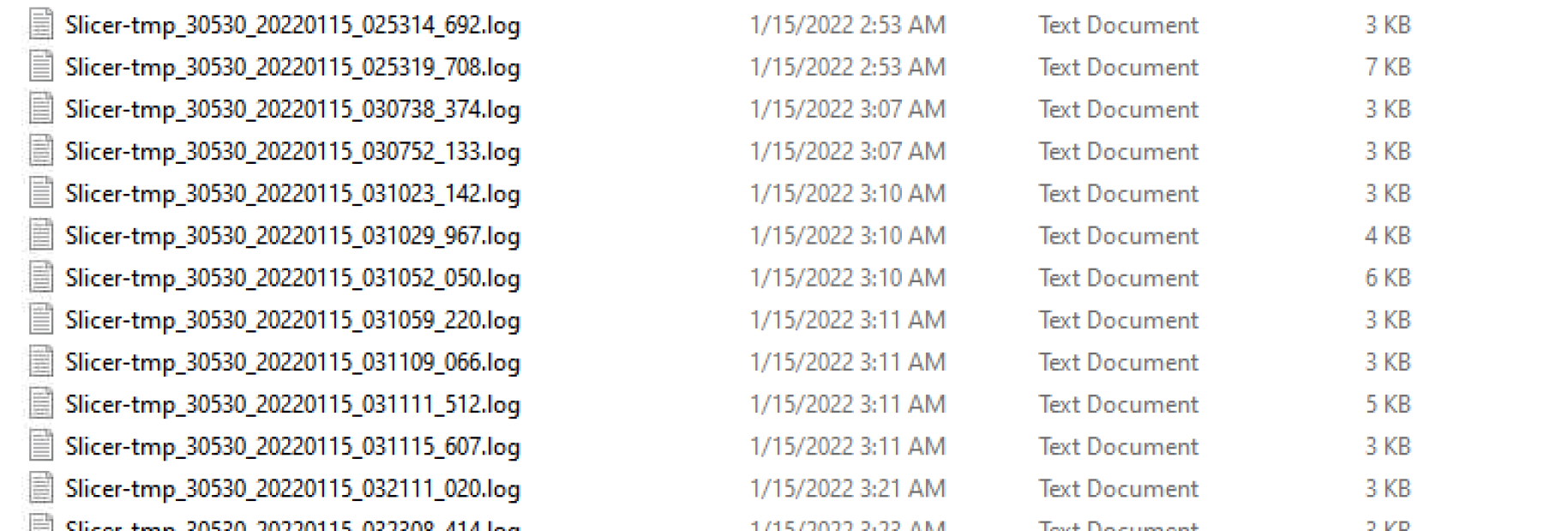Select file Slicer-tmp_30530_20220115_031109_066.log
This screenshot has width=1568, height=531.
293,362
